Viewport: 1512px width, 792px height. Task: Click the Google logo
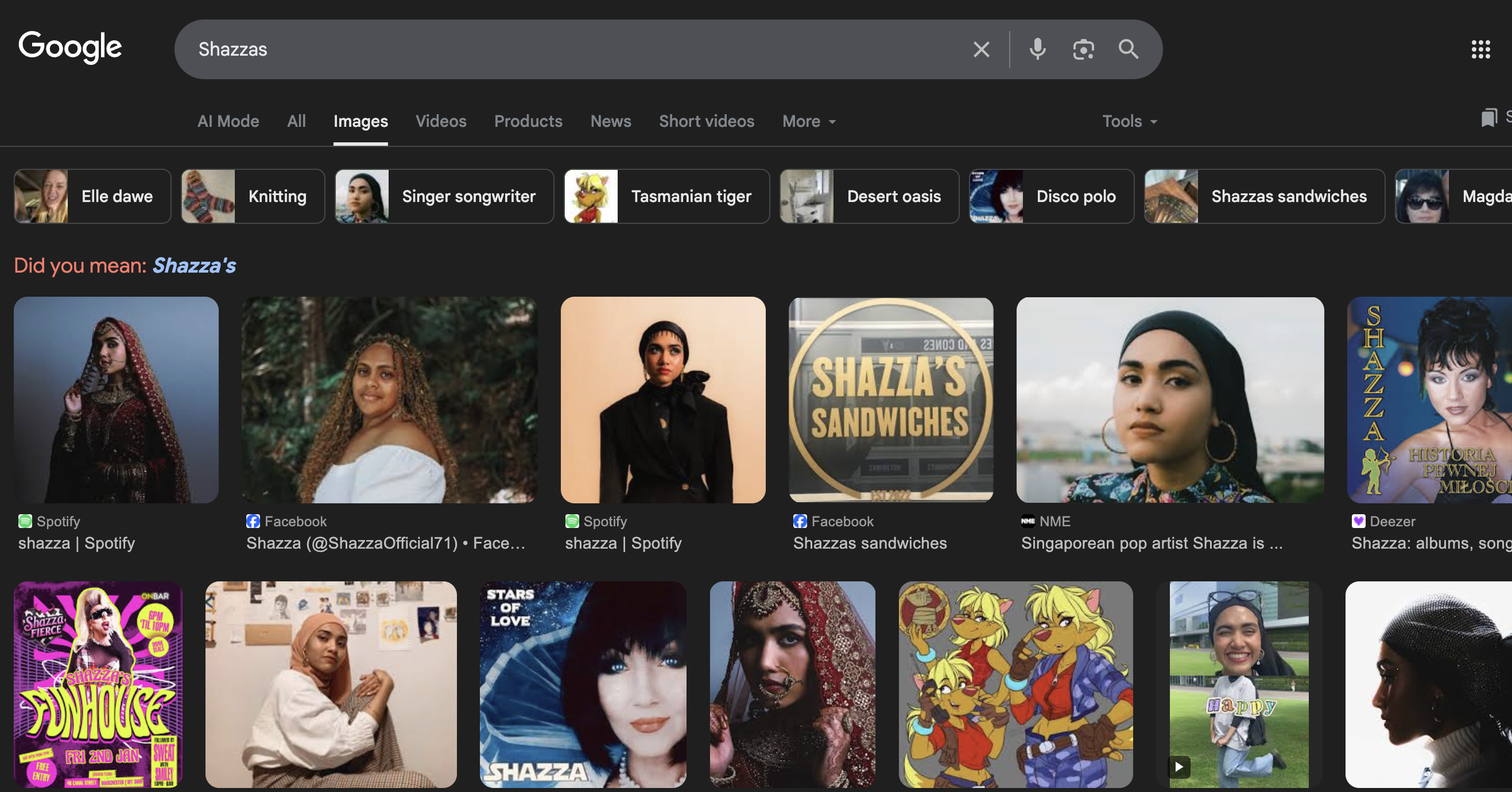(71, 47)
